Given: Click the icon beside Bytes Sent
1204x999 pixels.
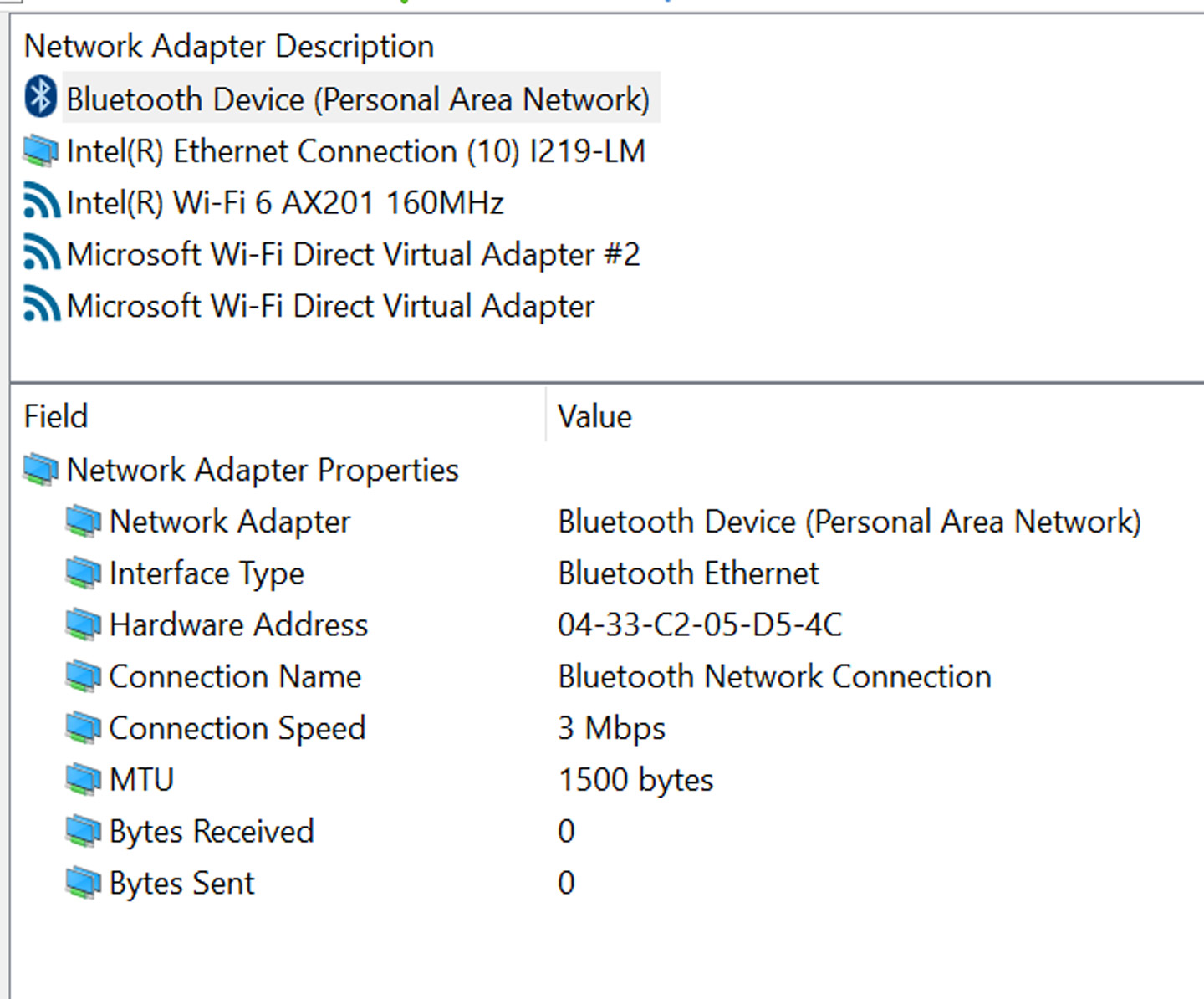Looking at the screenshot, I should (x=83, y=883).
